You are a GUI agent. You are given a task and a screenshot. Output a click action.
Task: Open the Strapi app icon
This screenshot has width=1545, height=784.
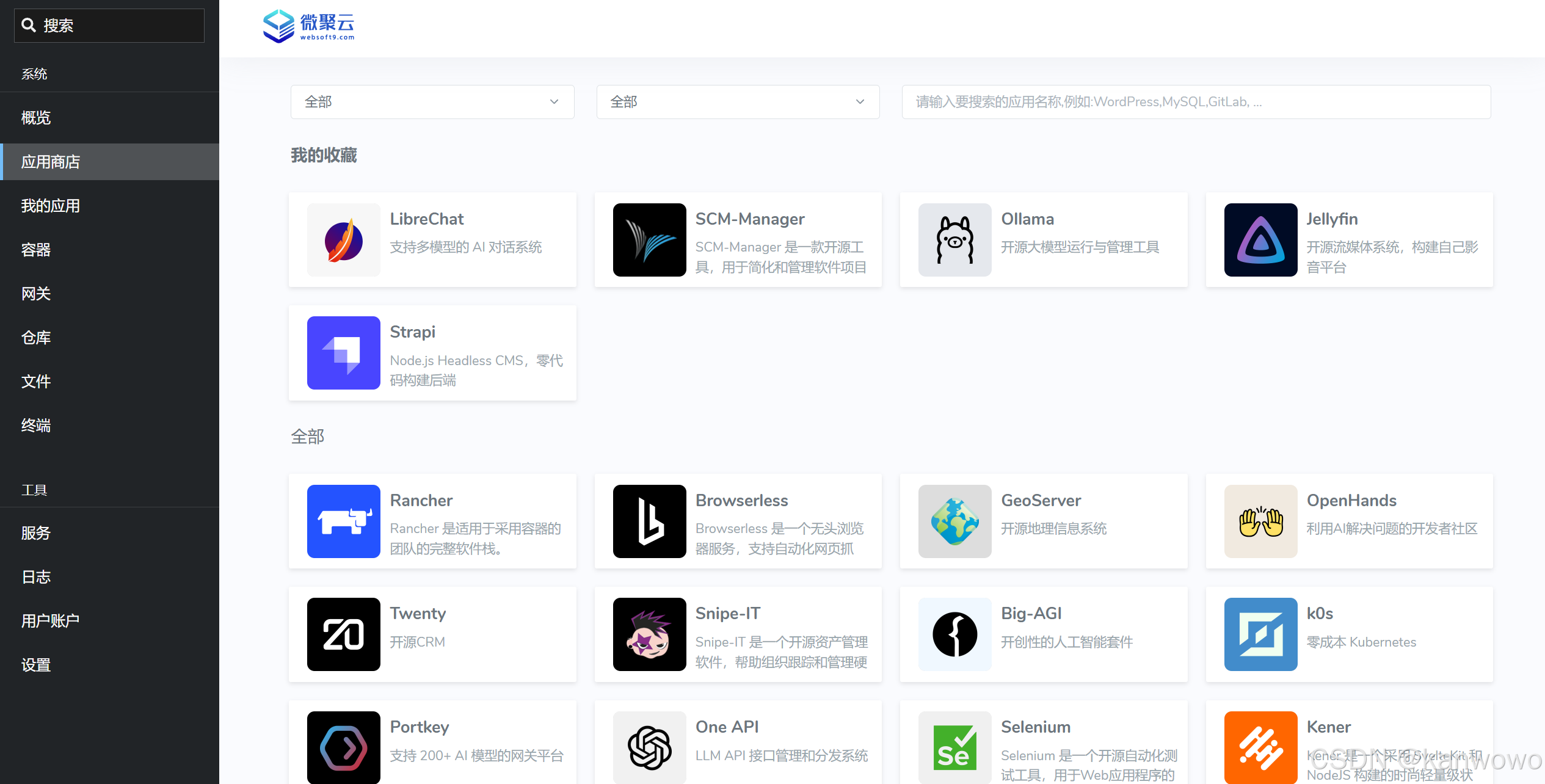click(344, 353)
